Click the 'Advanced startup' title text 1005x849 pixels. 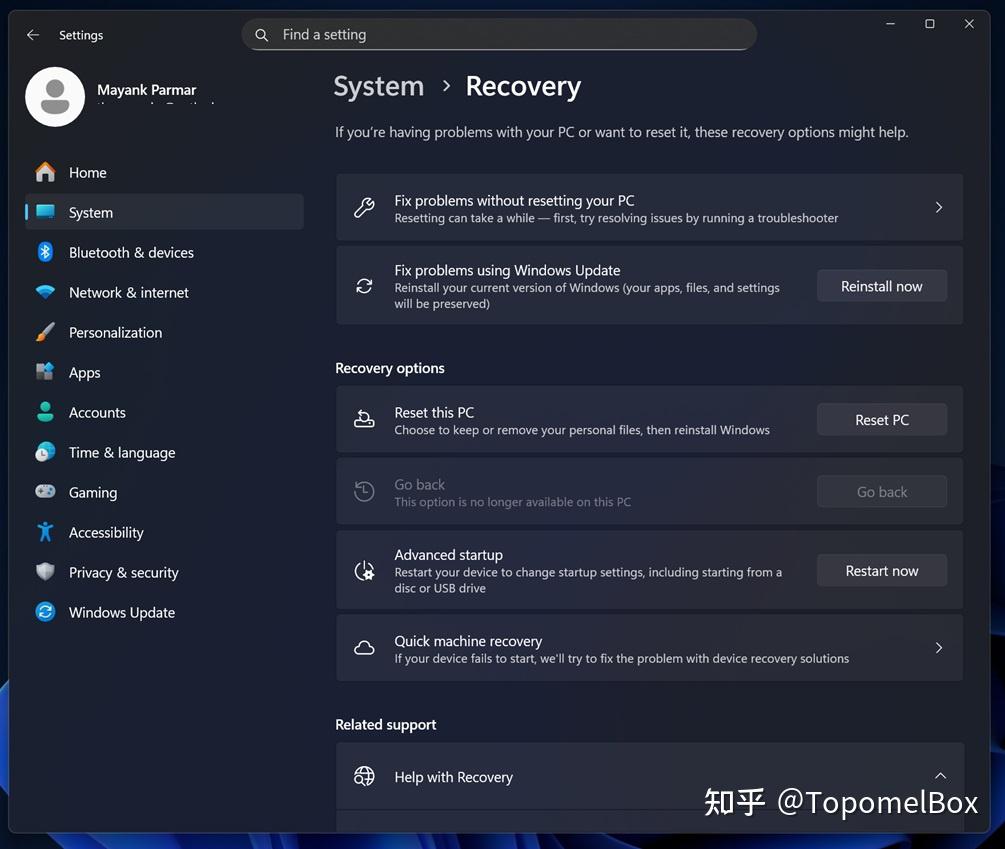[x=448, y=554]
